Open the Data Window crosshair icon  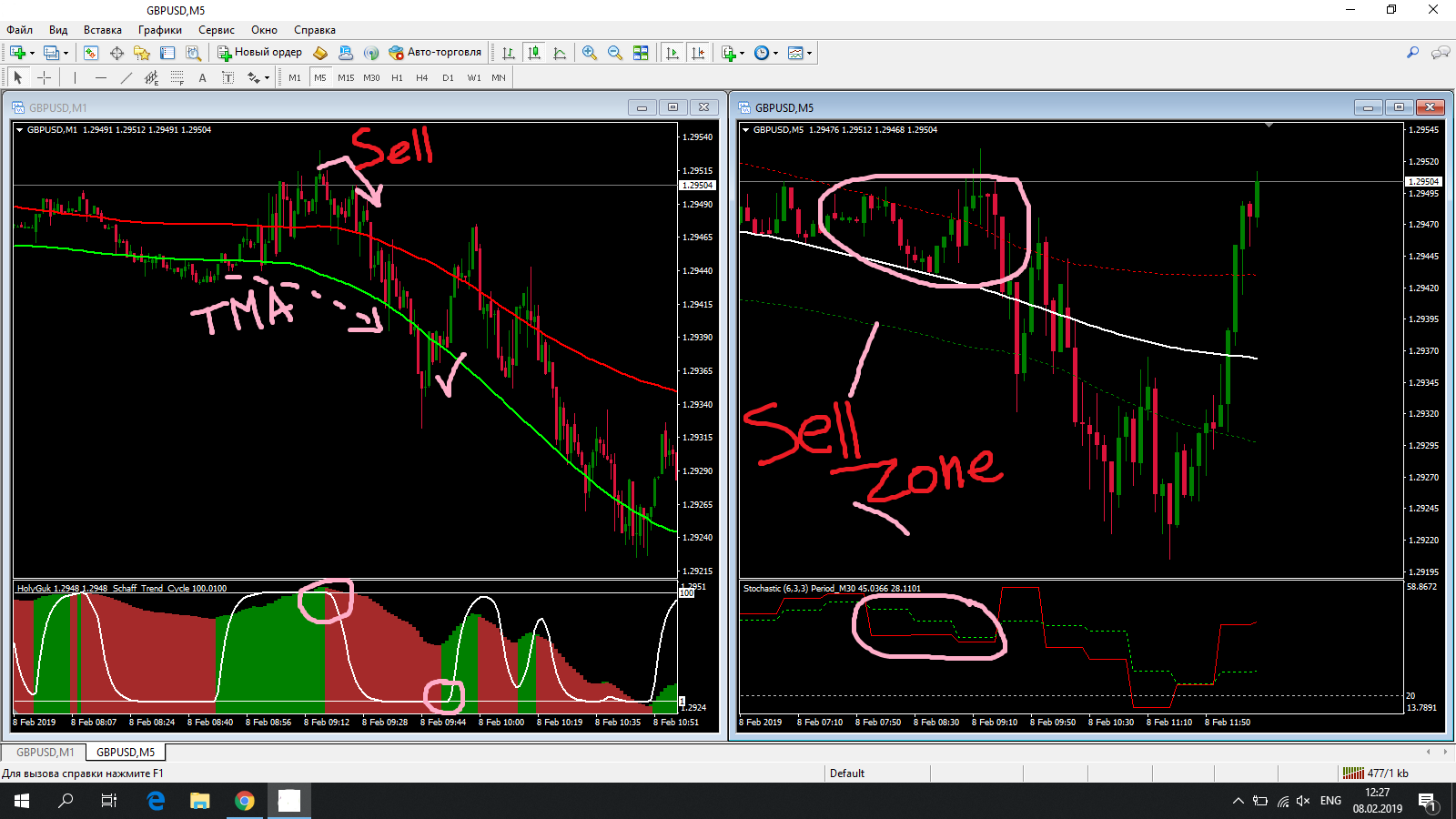116,53
